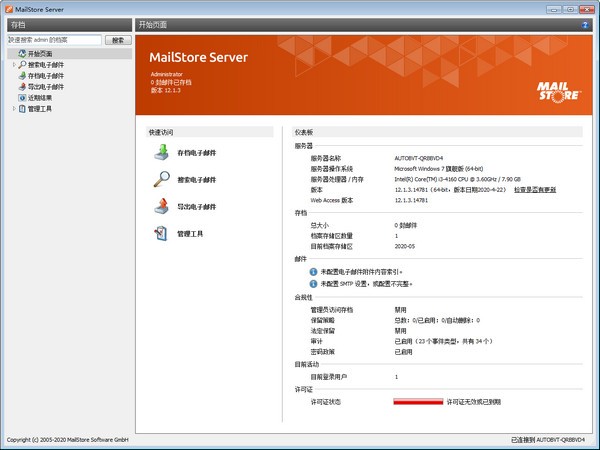Click the 存档电子邮件 quick access icon

(x=161, y=152)
